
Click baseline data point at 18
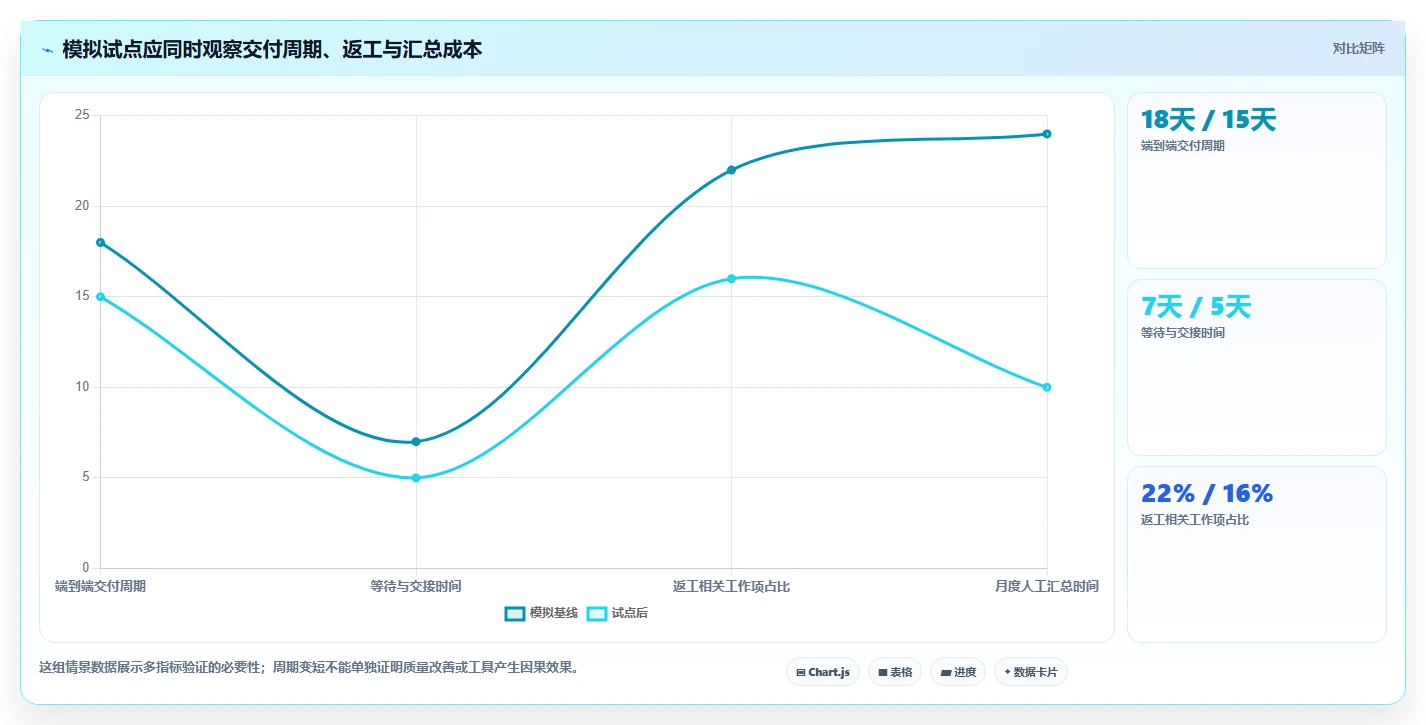tap(101, 242)
